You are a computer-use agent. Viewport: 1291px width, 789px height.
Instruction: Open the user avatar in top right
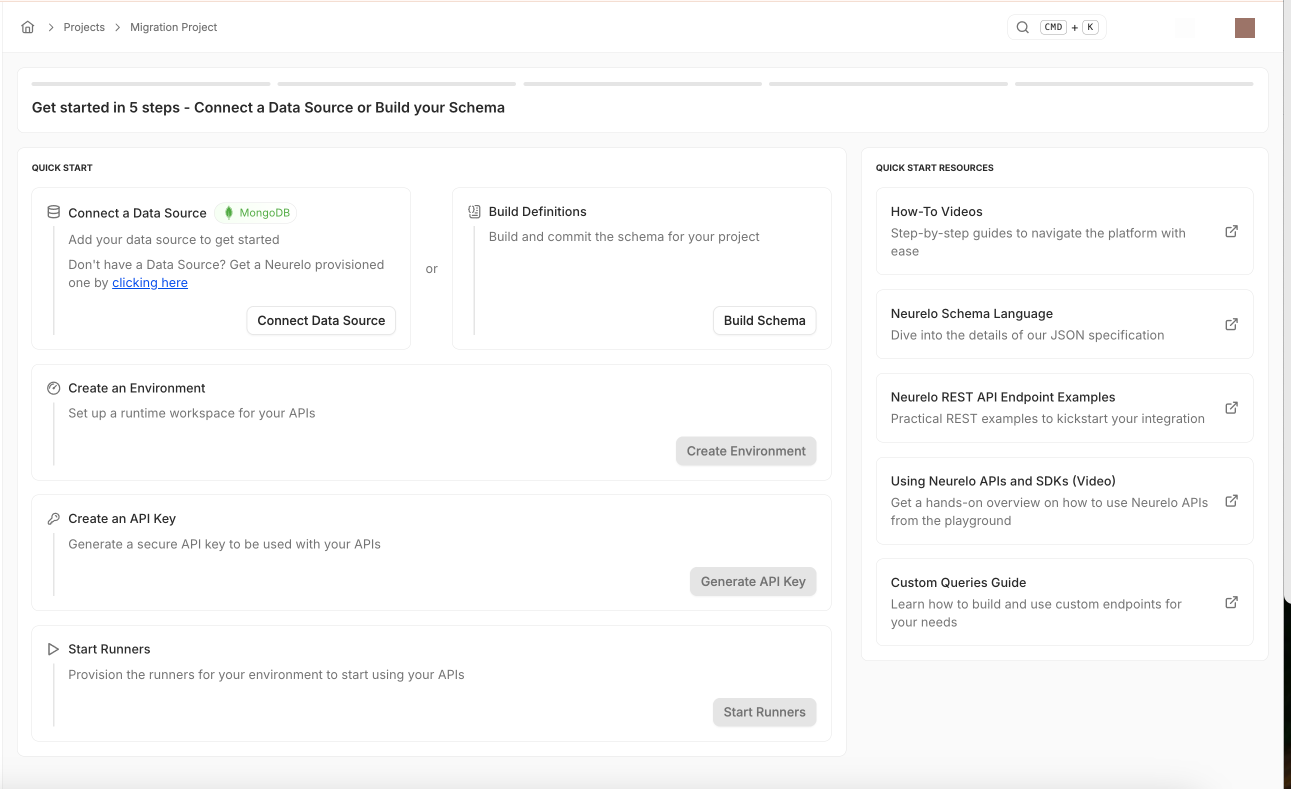tap(1245, 28)
